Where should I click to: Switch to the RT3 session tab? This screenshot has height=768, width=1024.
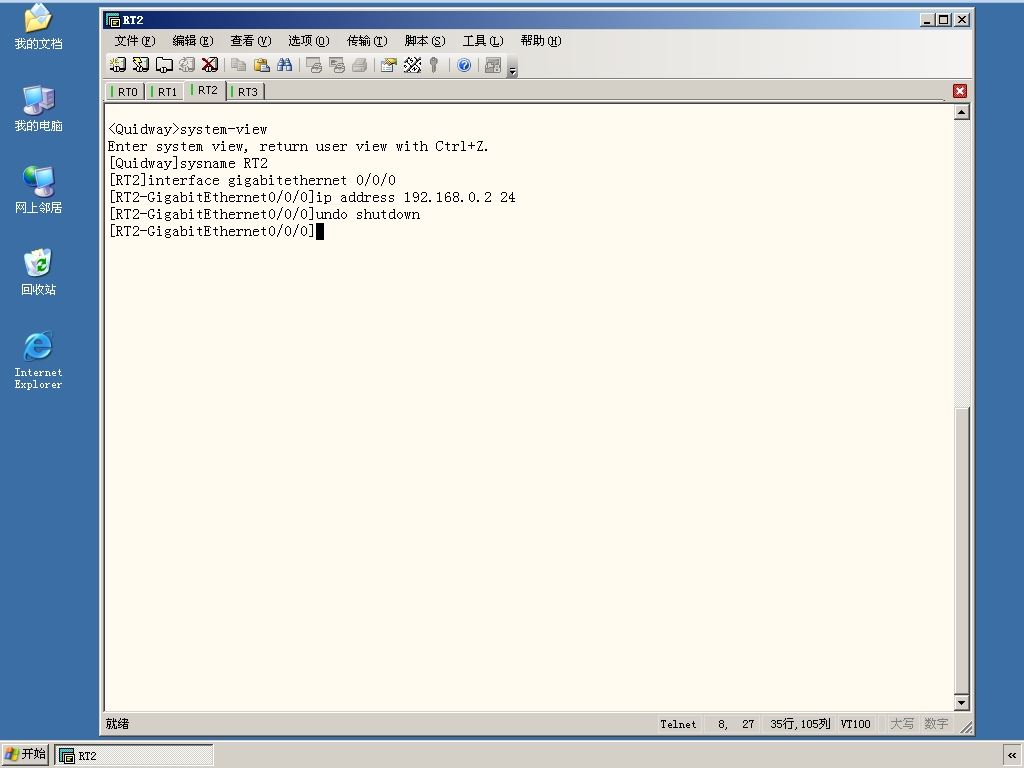point(245,92)
